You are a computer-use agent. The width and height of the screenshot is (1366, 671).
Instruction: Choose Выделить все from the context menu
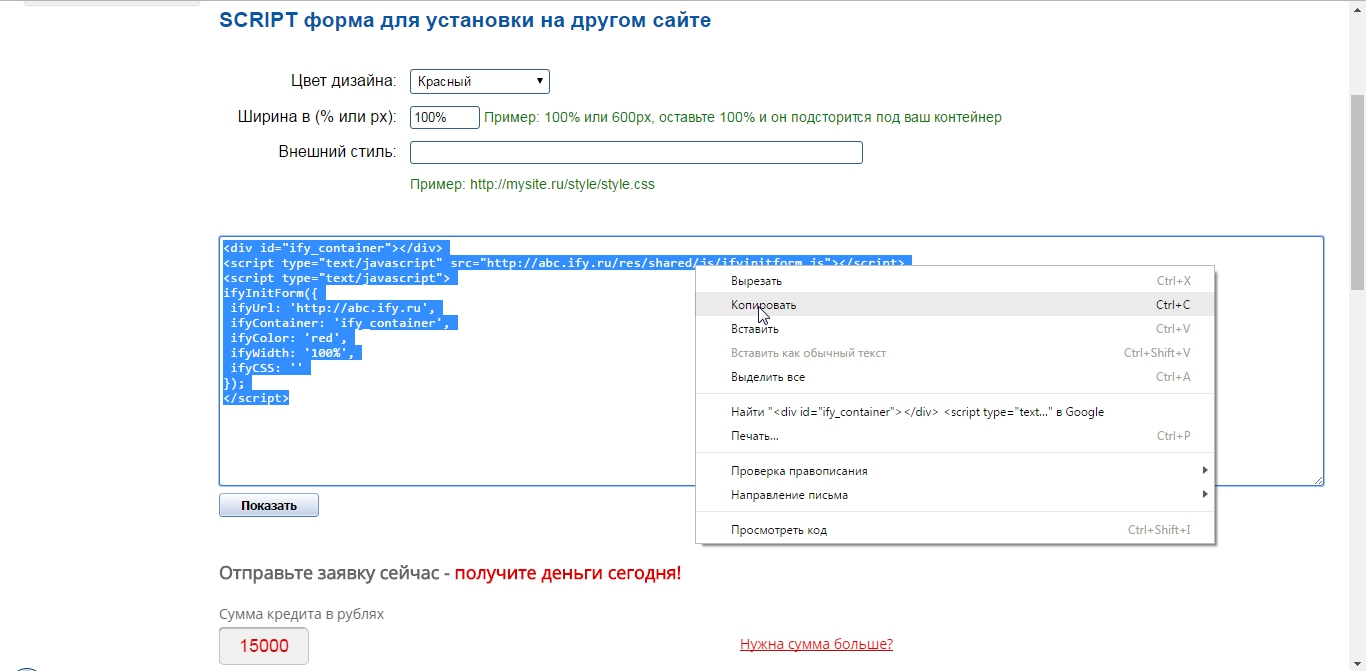pyautogui.click(x=955, y=377)
